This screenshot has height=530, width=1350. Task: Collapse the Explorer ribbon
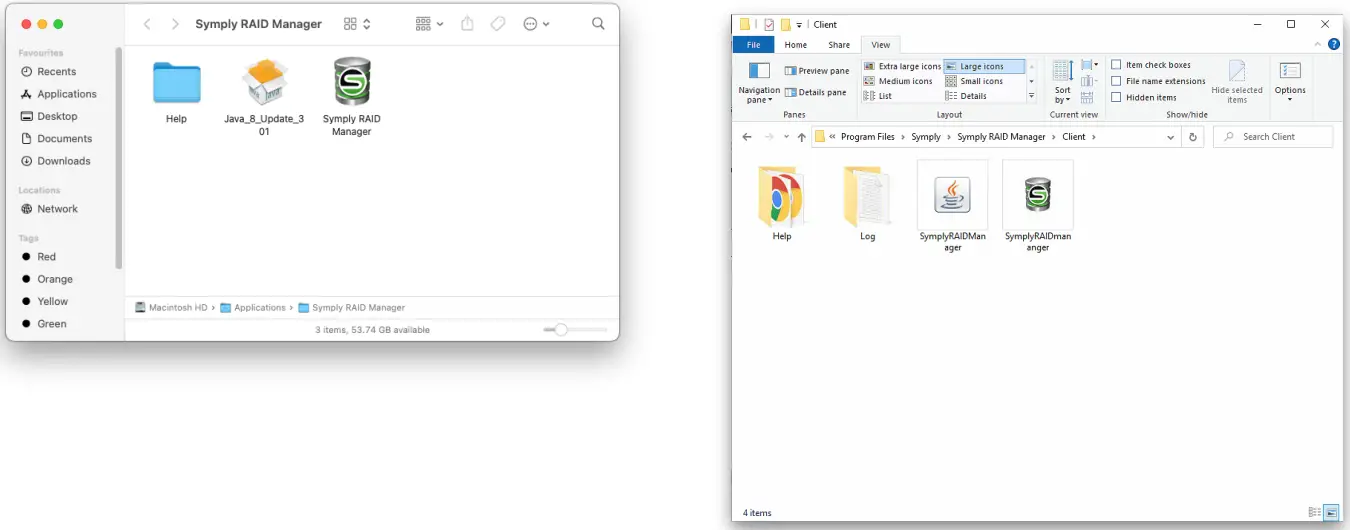coord(1320,45)
